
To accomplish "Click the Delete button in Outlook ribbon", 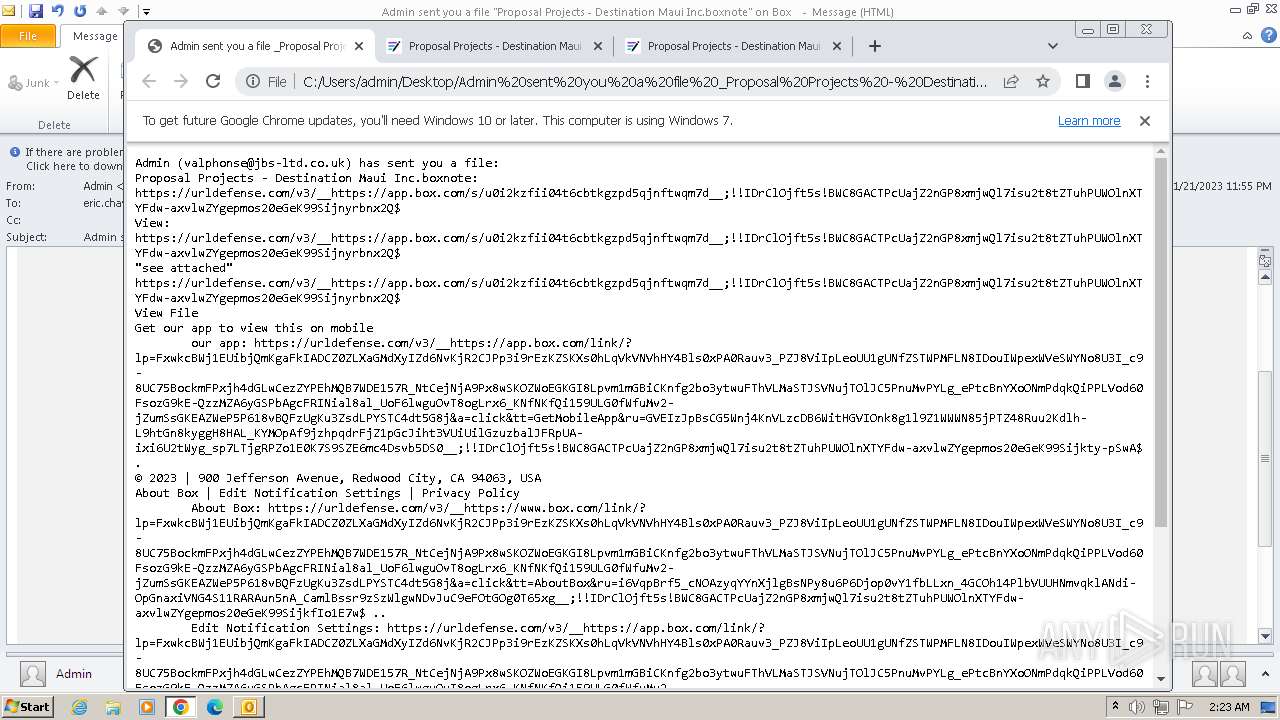I will pos(83,78).
